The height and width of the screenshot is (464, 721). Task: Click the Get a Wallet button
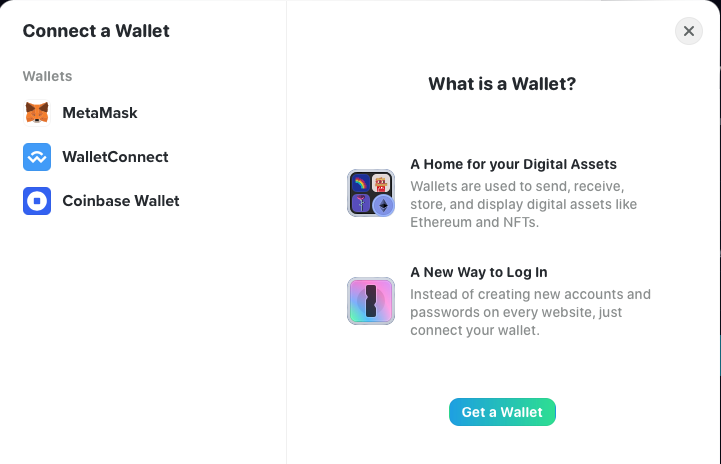coord(502,412)
